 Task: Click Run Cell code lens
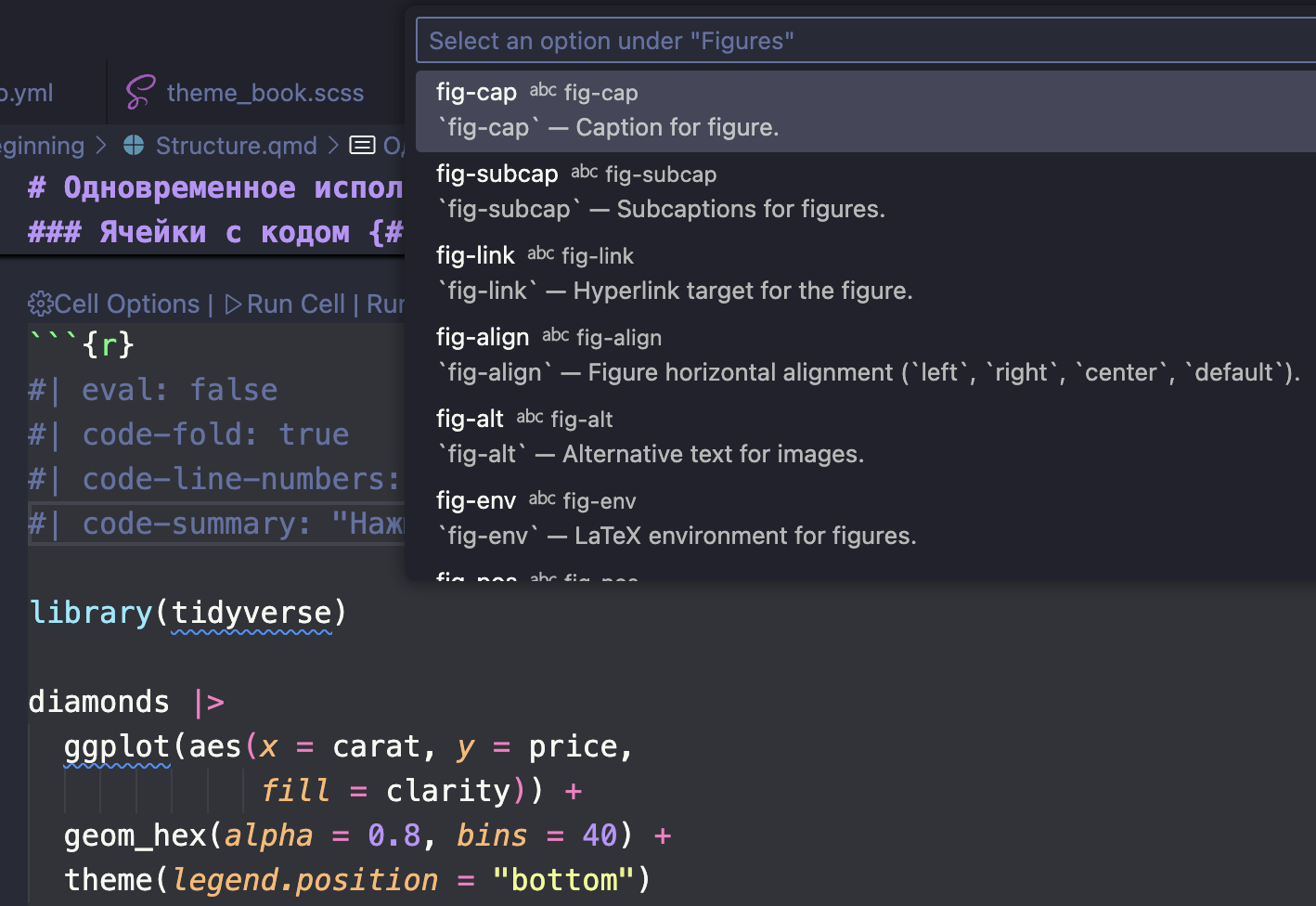click(x=285, y=304)
